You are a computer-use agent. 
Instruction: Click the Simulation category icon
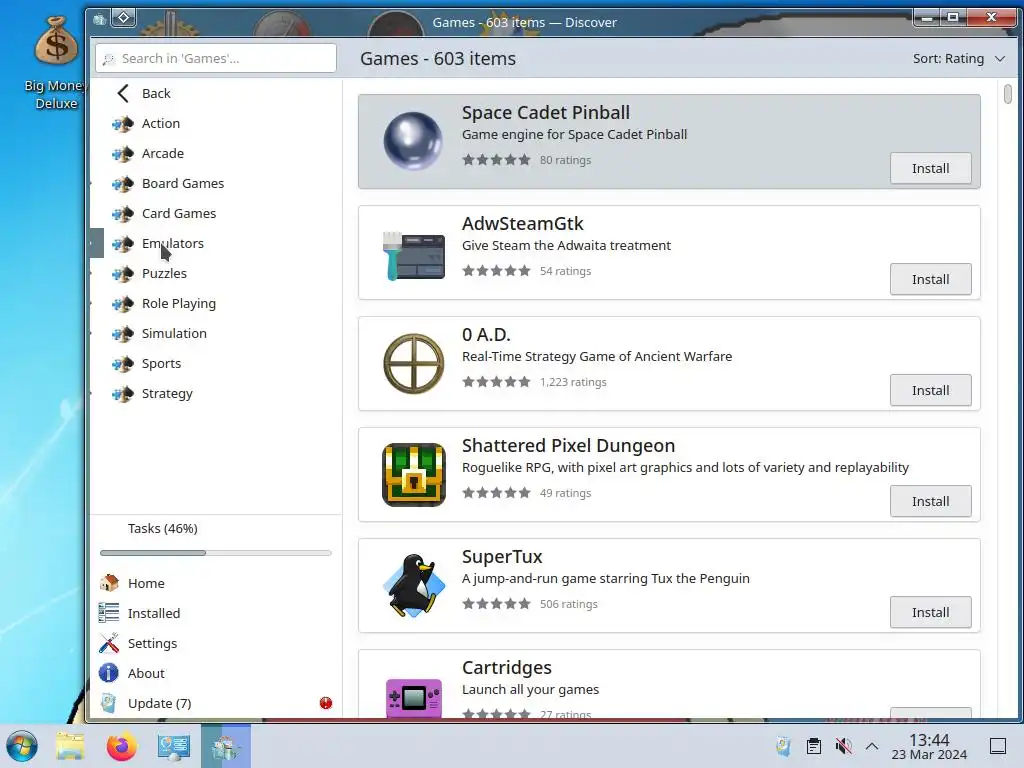pos(122,334)
